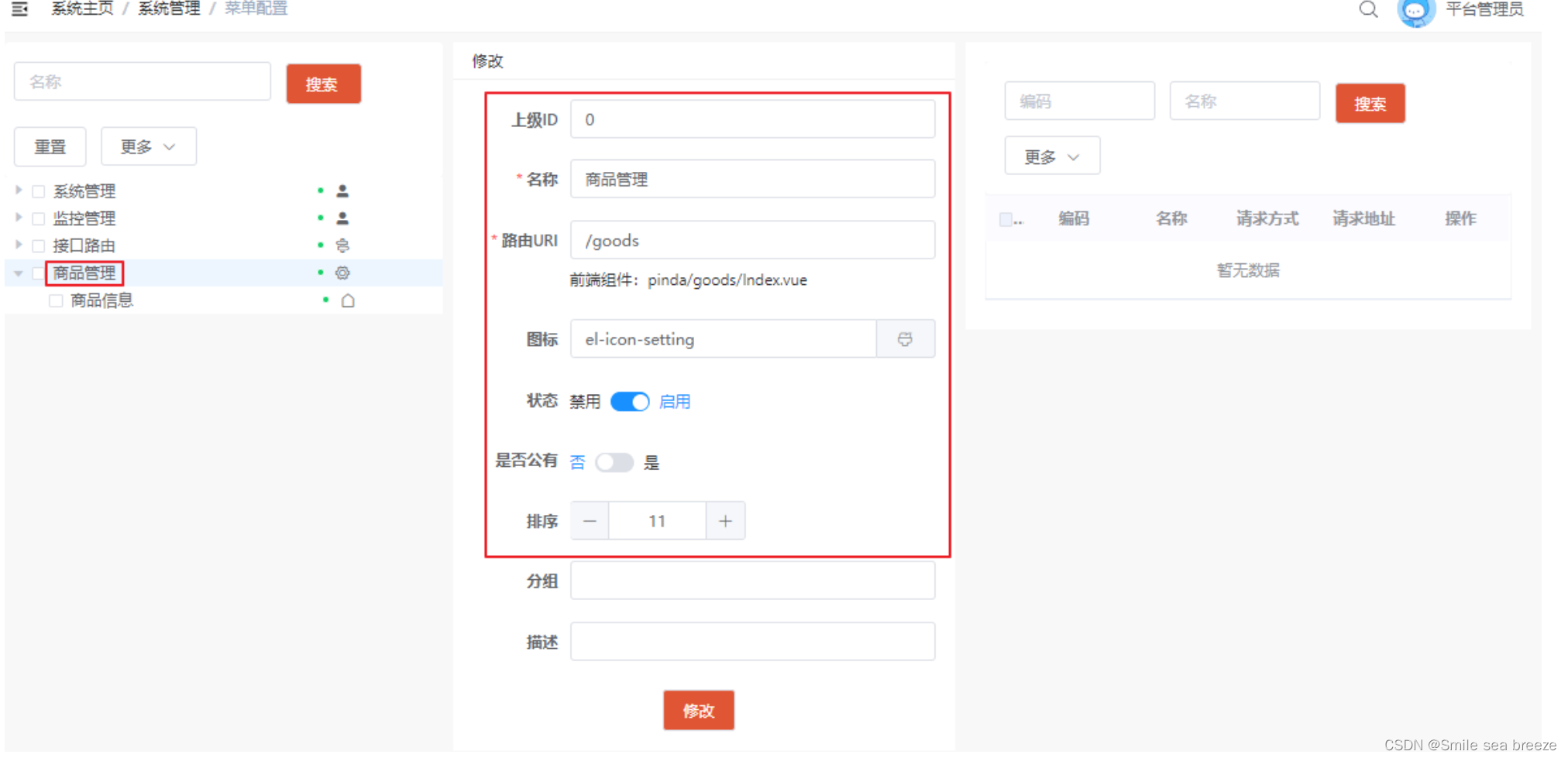Go to 系统管理 breadcrumb
The height and width of the screenshot is (758, 1568).
coord(169,9)
